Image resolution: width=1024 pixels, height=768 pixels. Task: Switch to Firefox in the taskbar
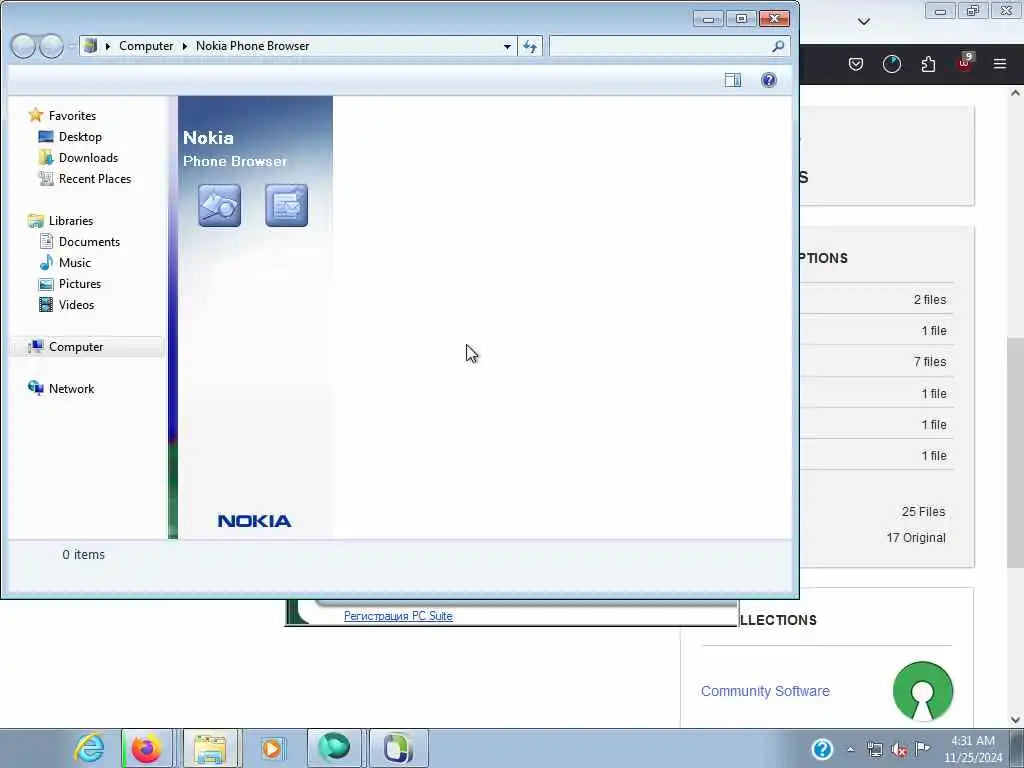coord(146,748)
